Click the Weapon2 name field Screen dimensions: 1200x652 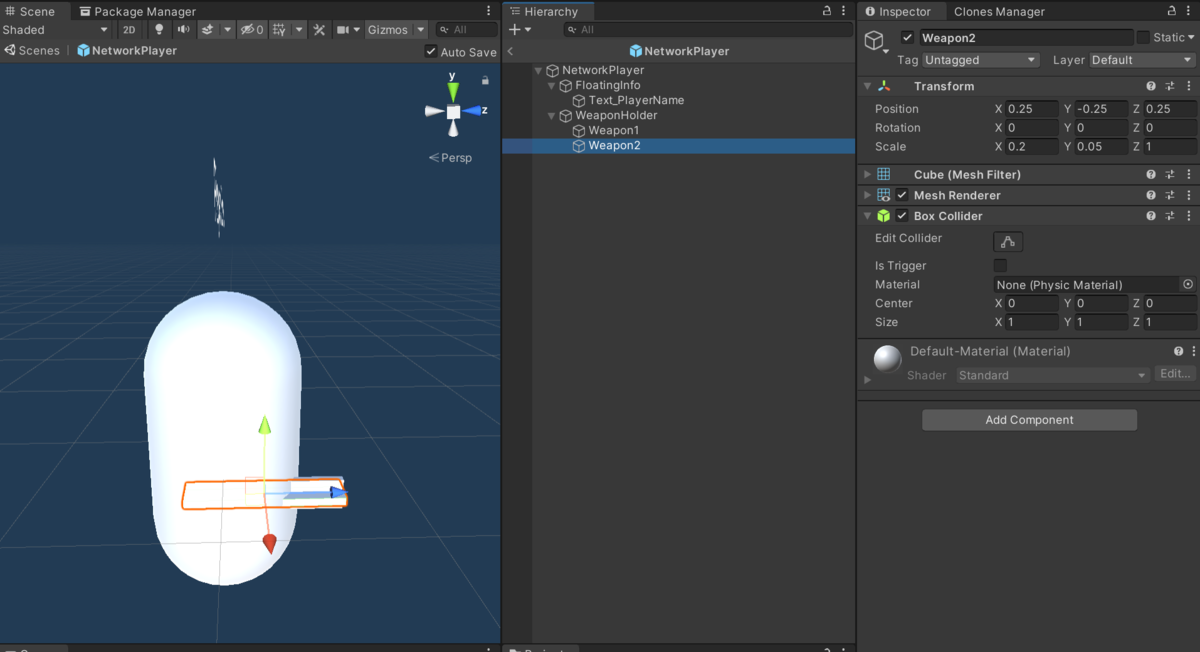coord(1025,38)
